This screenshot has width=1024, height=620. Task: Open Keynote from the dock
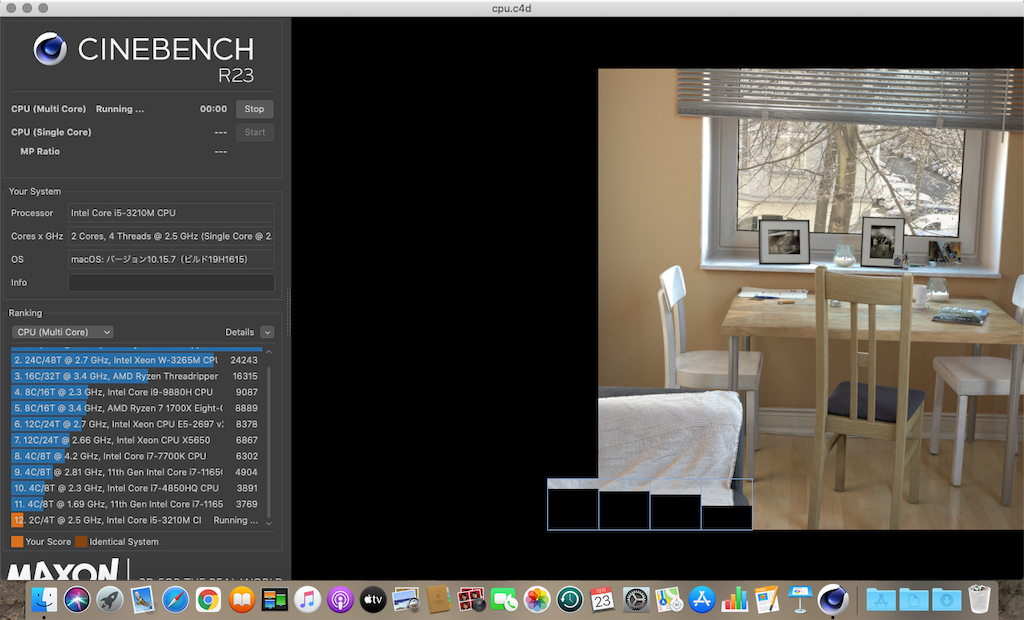[x=801, y=599]
